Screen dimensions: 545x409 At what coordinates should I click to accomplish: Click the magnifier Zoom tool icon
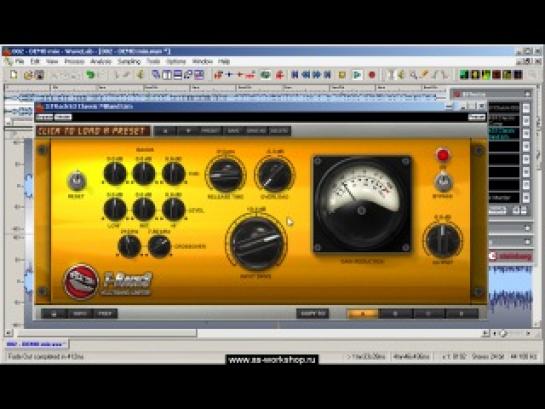coord(413,75)
